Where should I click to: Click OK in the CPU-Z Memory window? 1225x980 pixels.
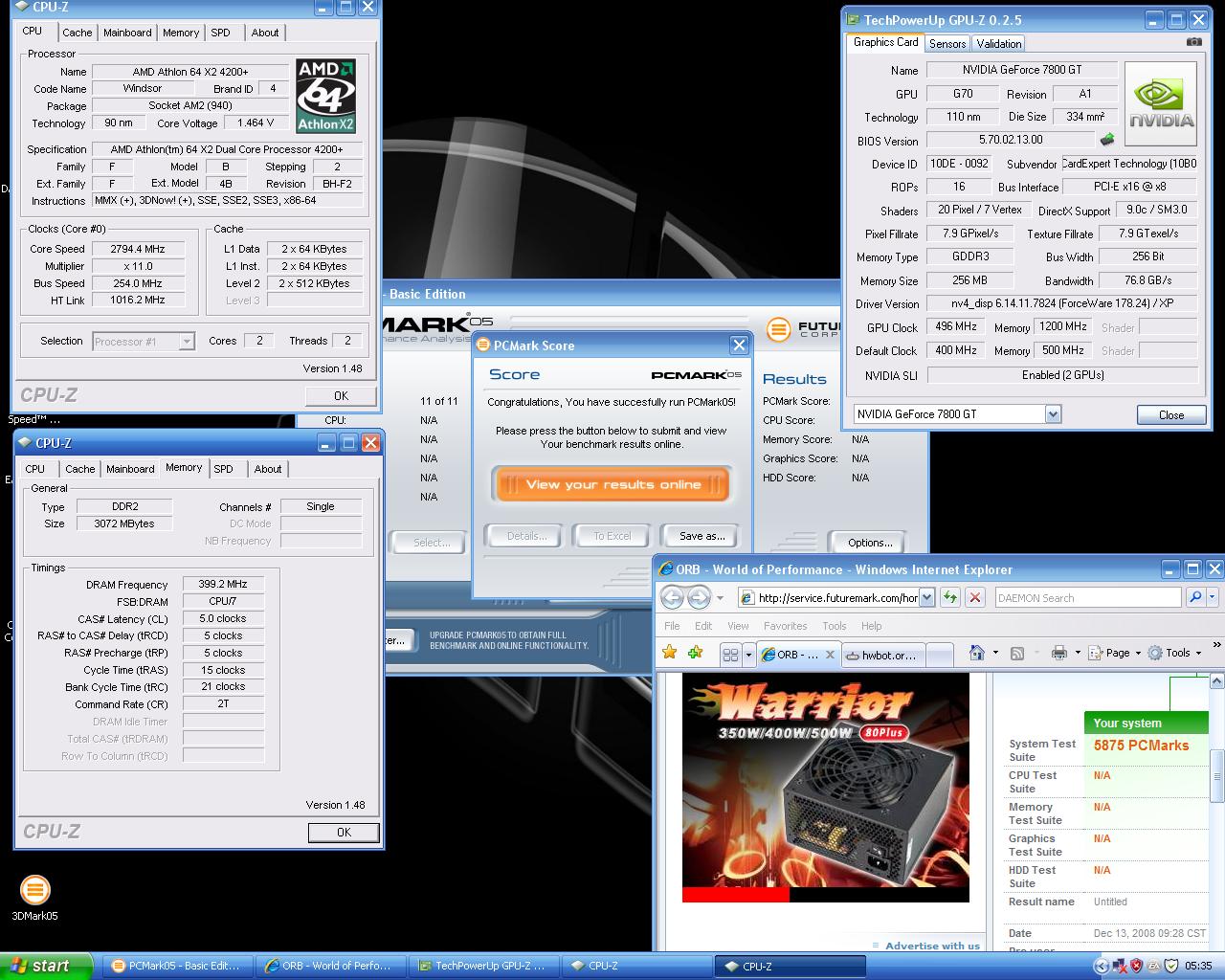tap(344, 833)
